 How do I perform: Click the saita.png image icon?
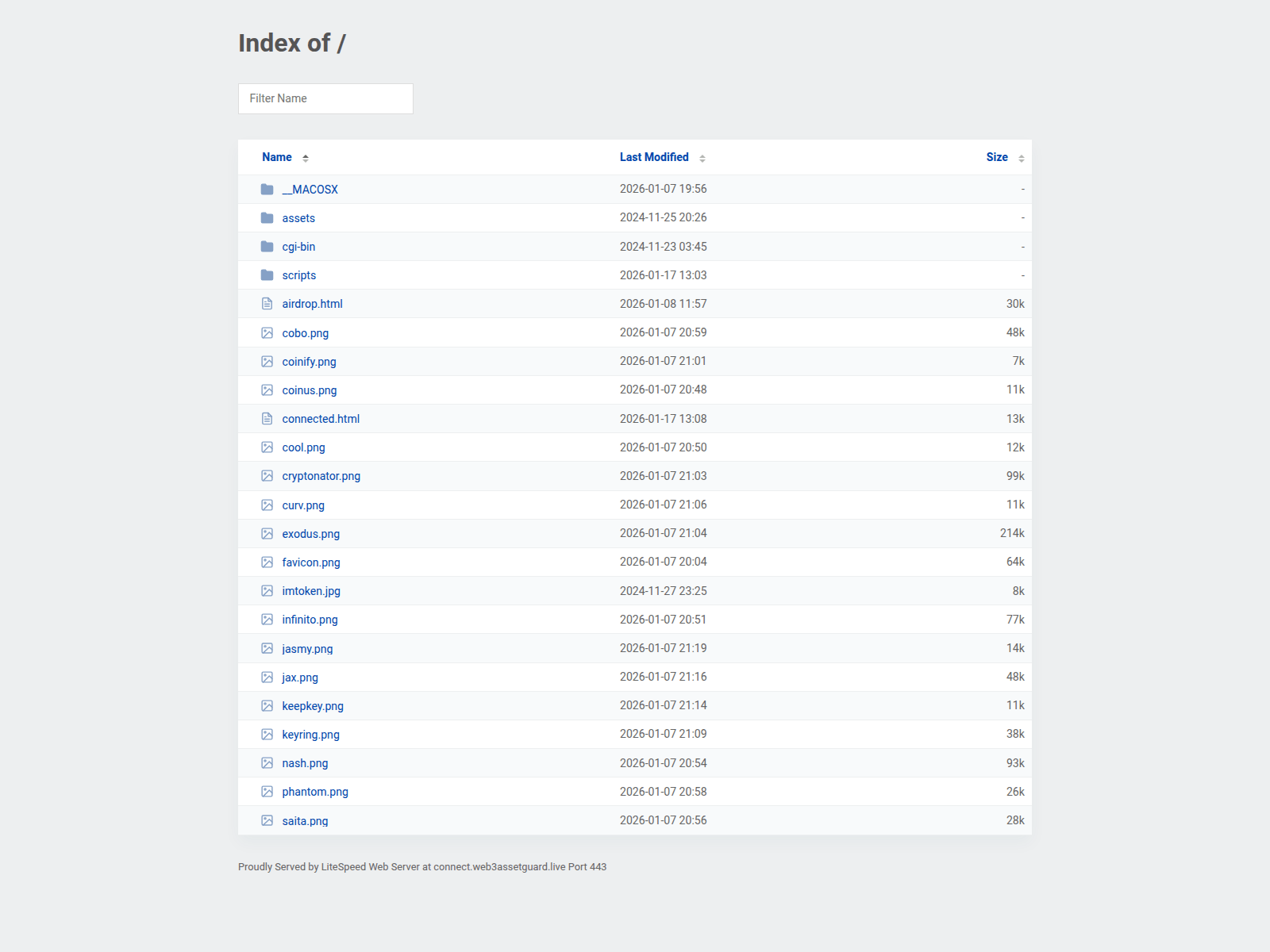click(267, 821)
